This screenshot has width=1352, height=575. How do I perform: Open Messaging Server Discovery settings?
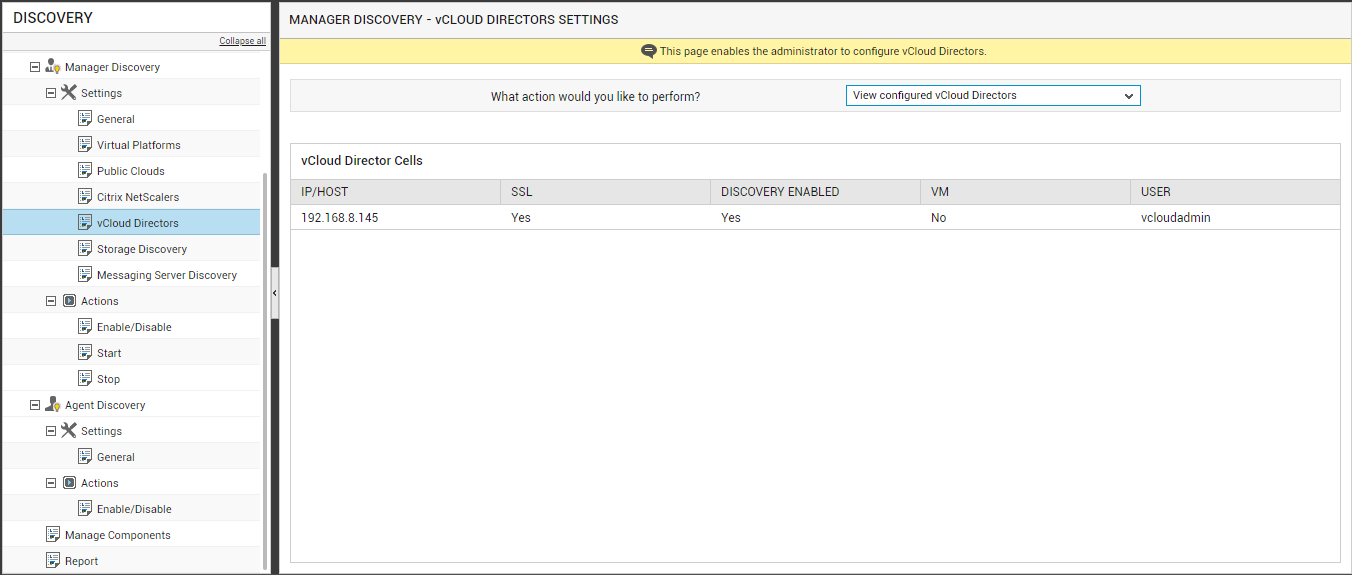point(167,275)
